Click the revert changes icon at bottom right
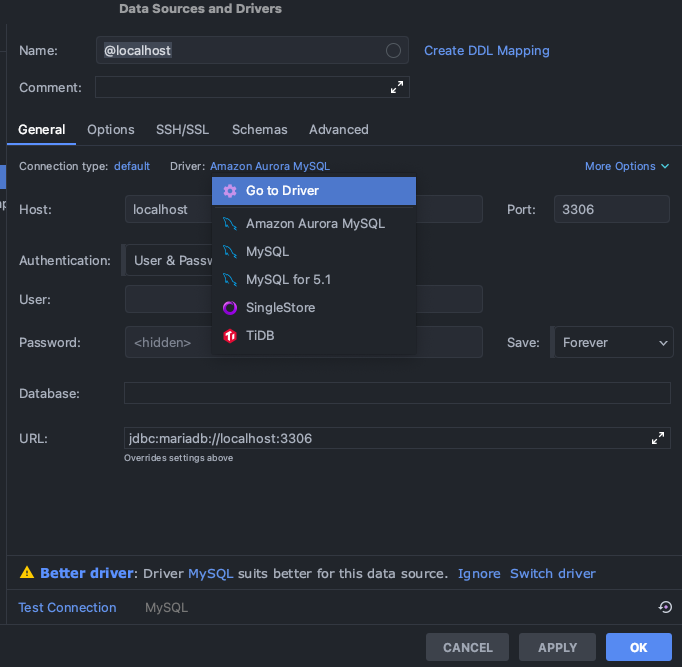 [665, 607]
